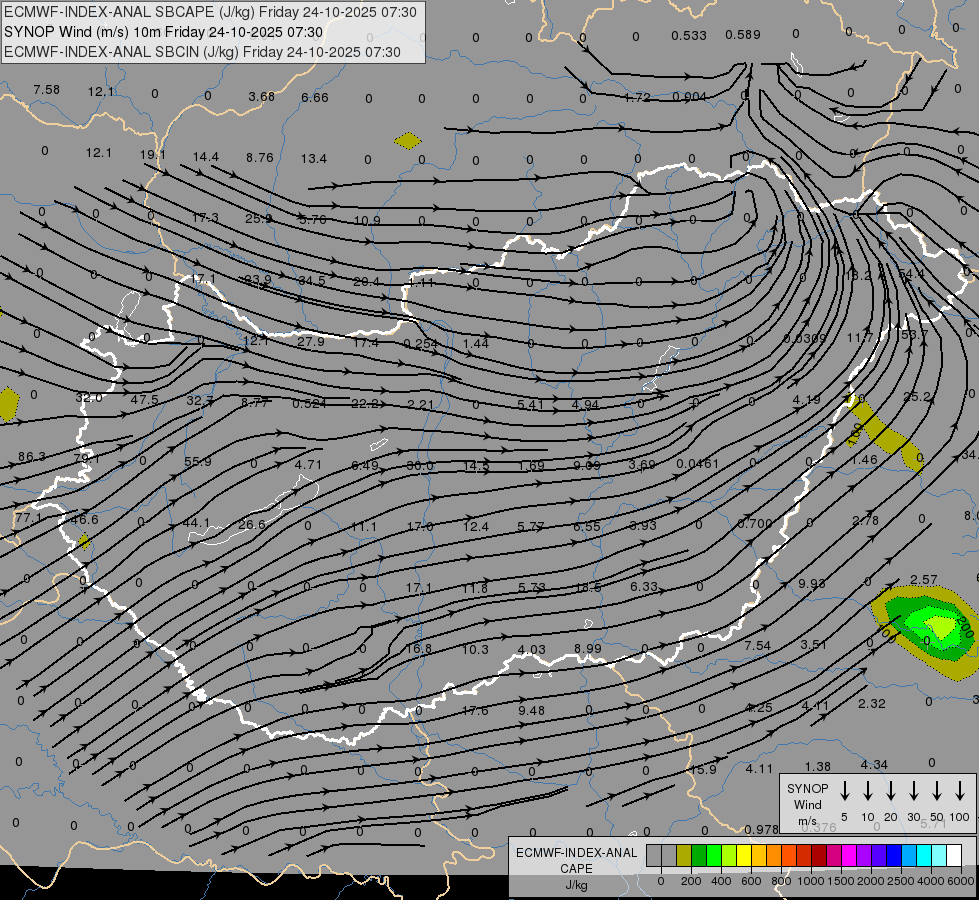
Task: Click the grid value 0.589
Action: click(x=743, y=35)
